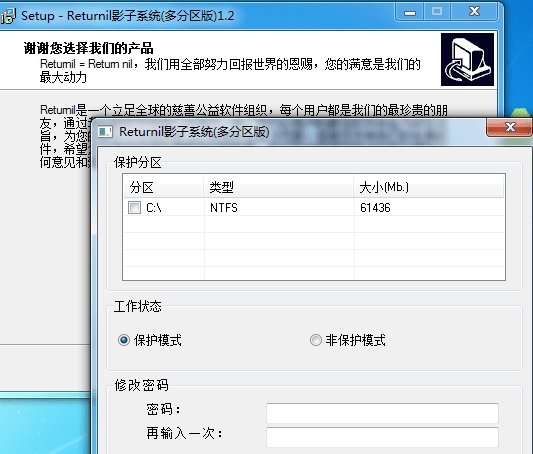This screenshot has height=454, width=533.
Task: Click the 类型 column header
Action: pos(278,187)
